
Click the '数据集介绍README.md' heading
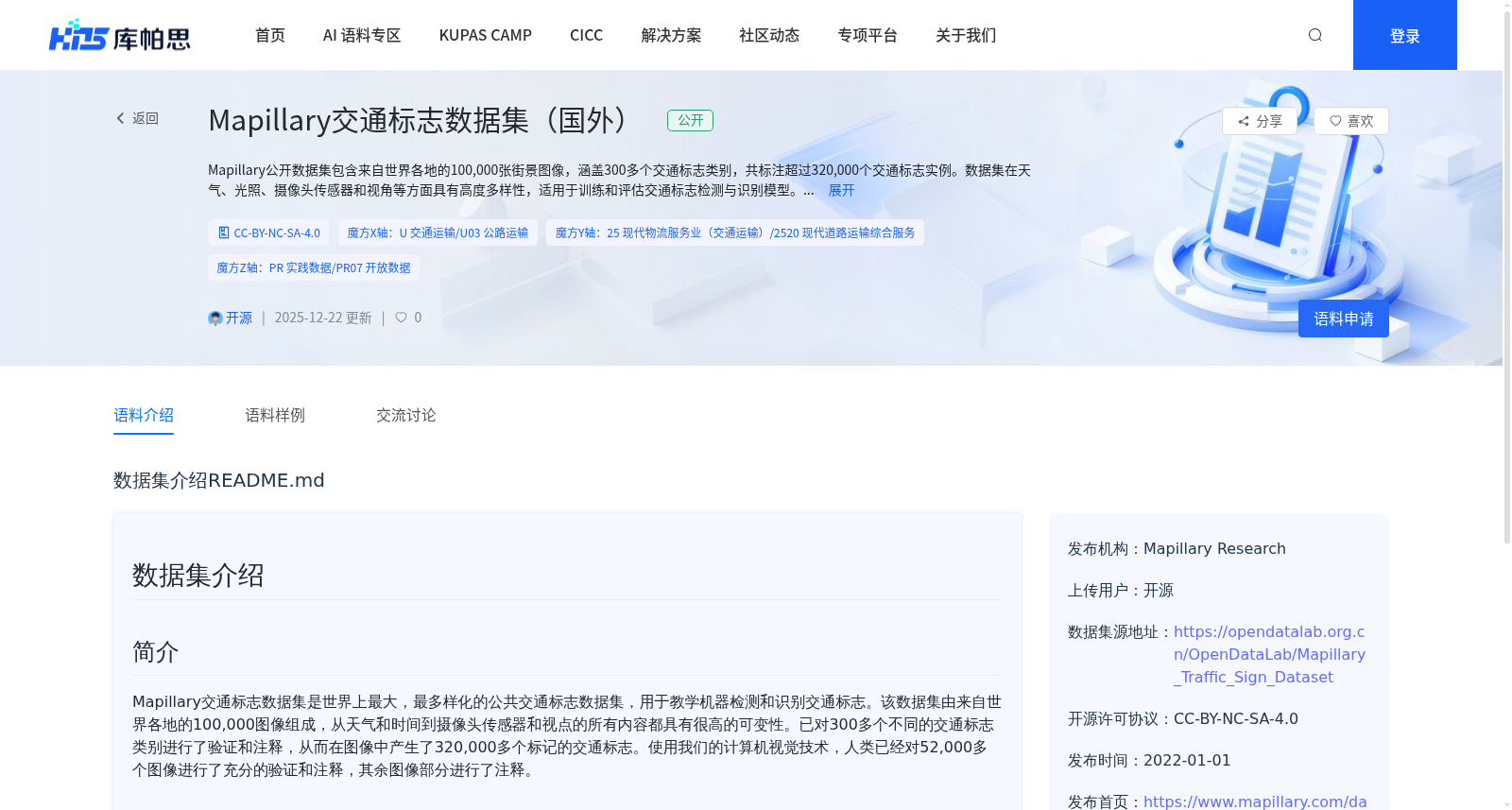point(219,480)
